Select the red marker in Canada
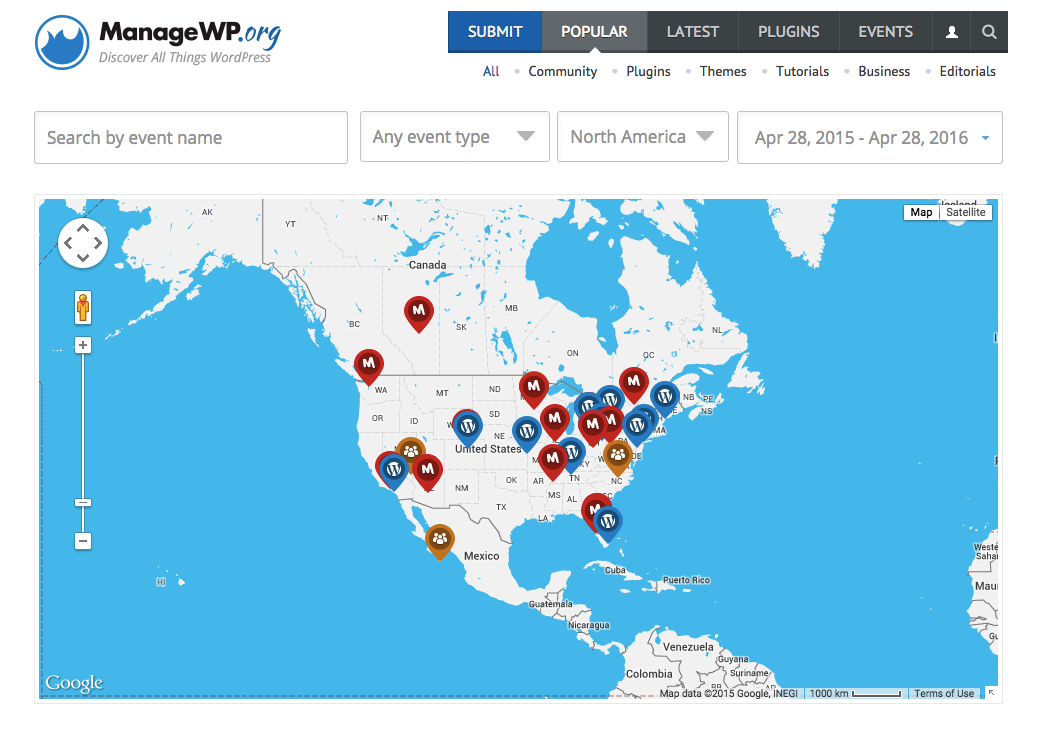Image resolution: width=1039 pixels, height=735 pixels. coord(418,312)
